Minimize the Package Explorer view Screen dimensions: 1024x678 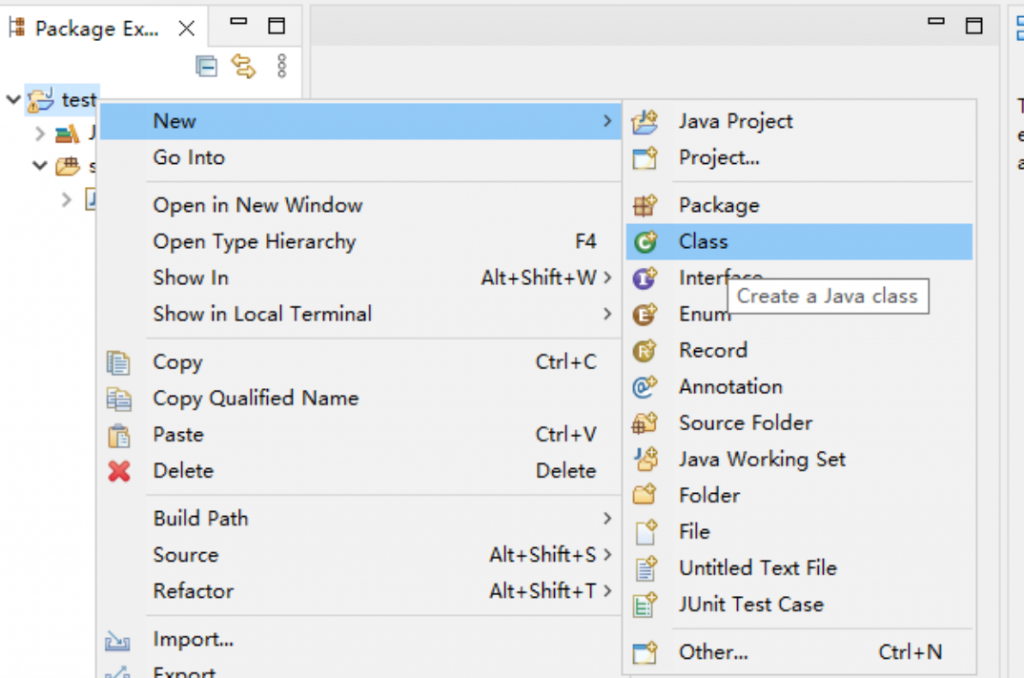[x=237, y=22]
